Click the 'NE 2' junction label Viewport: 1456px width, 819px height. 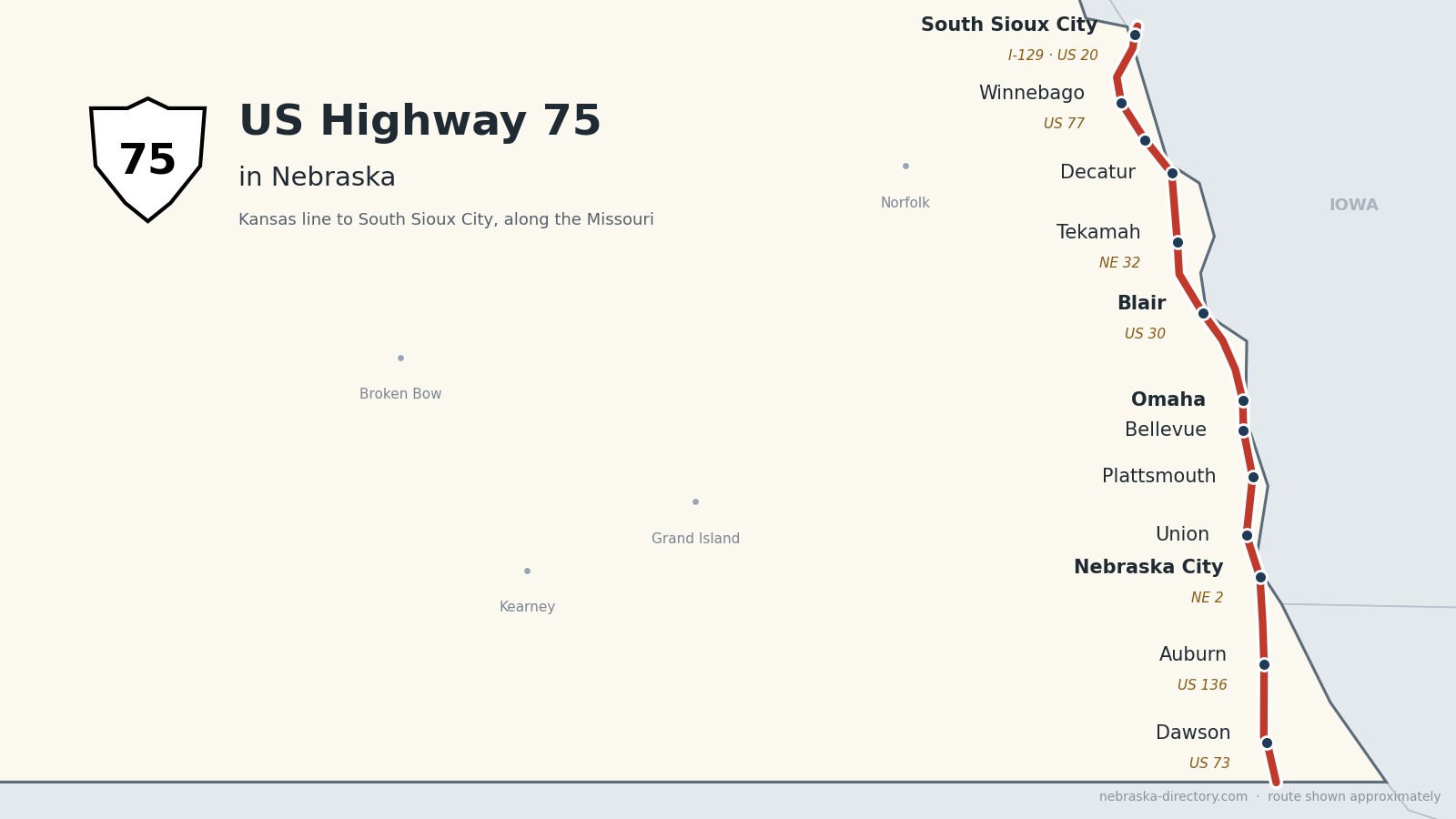tap(1207, 598)
